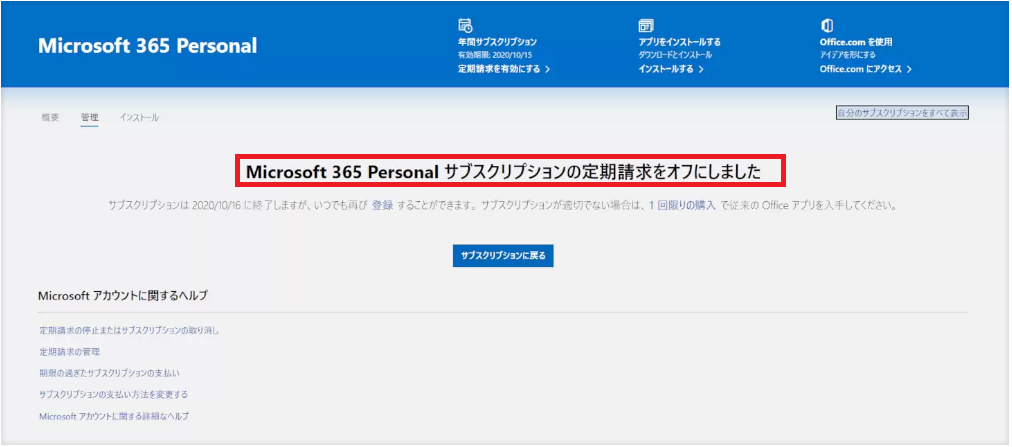Open Office.com にアクセス link
Screen dimensions: 1012x447
(x=865, y=69)
